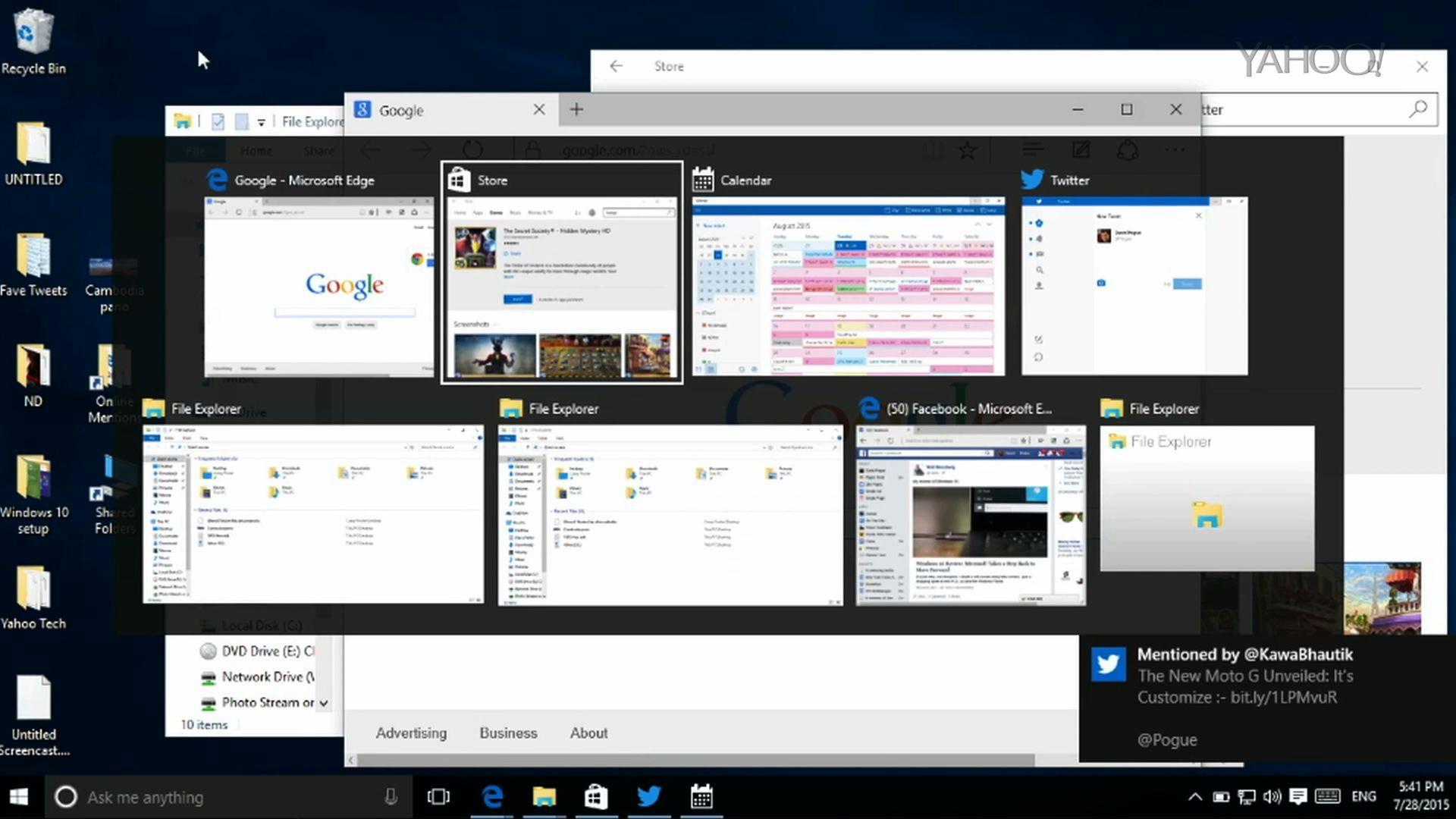Click the About link on Google page
The image size is (1456, 819).
(588, 733)
